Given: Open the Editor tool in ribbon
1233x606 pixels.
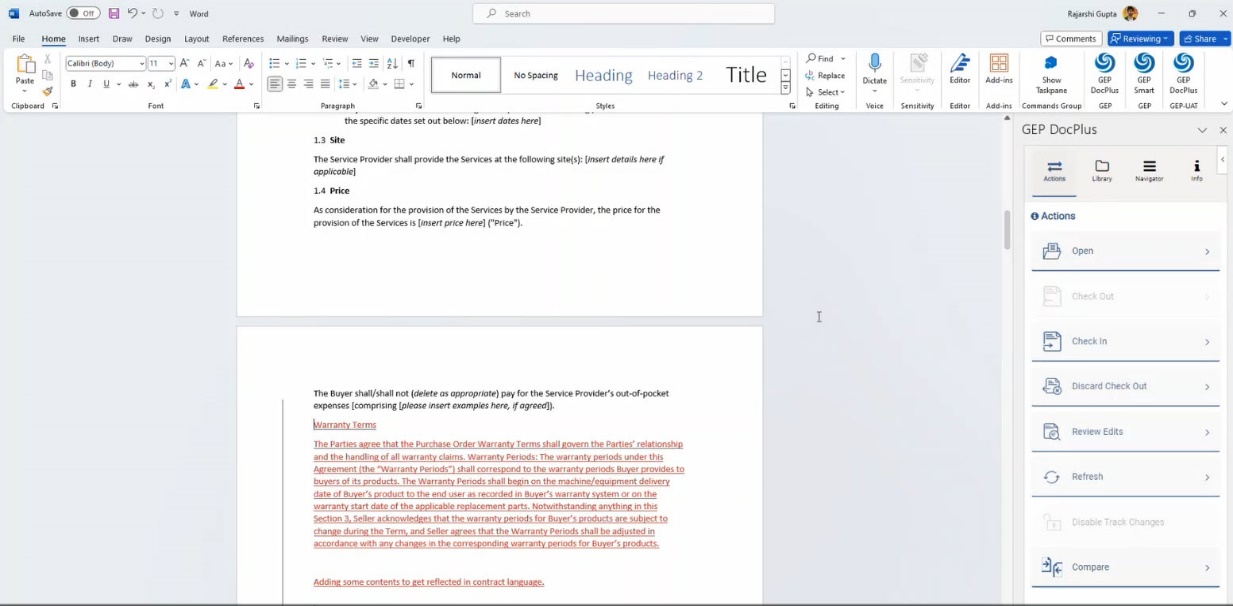Looking at the screenshot, I should tap(959, 65).
